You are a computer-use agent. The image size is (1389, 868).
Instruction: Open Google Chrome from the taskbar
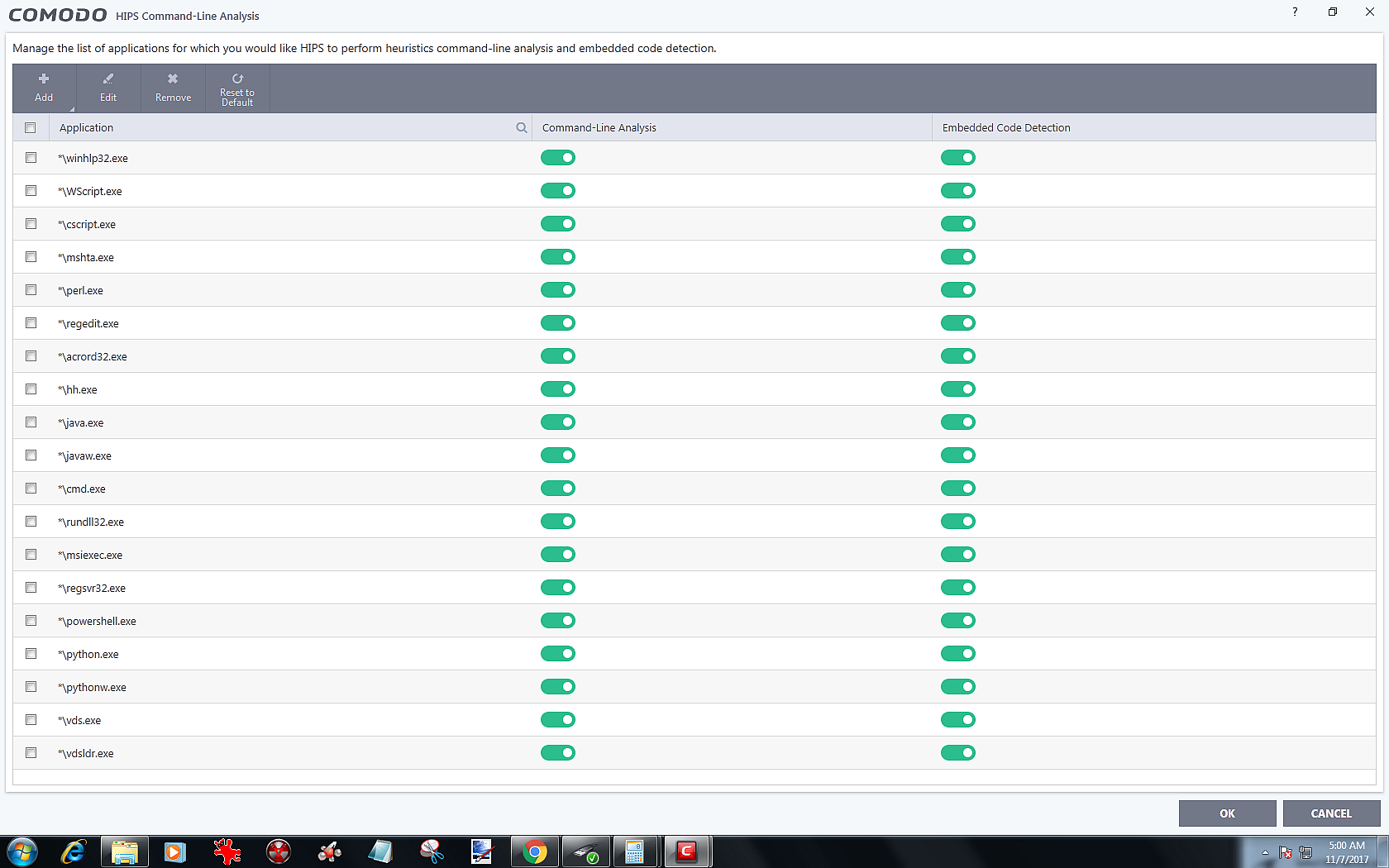(535, 851)
